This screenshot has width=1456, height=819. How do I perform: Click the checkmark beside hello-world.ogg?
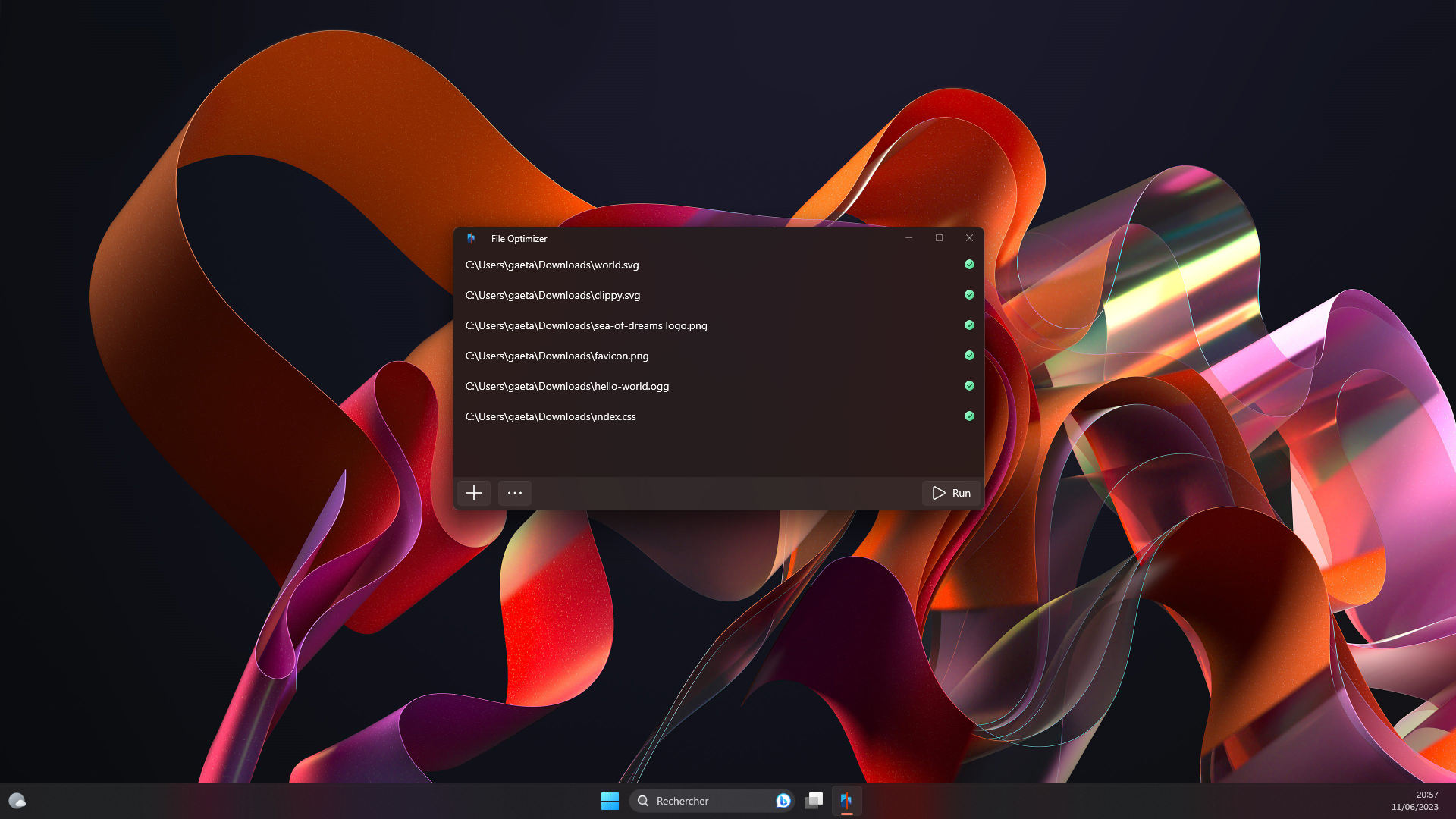968,386
